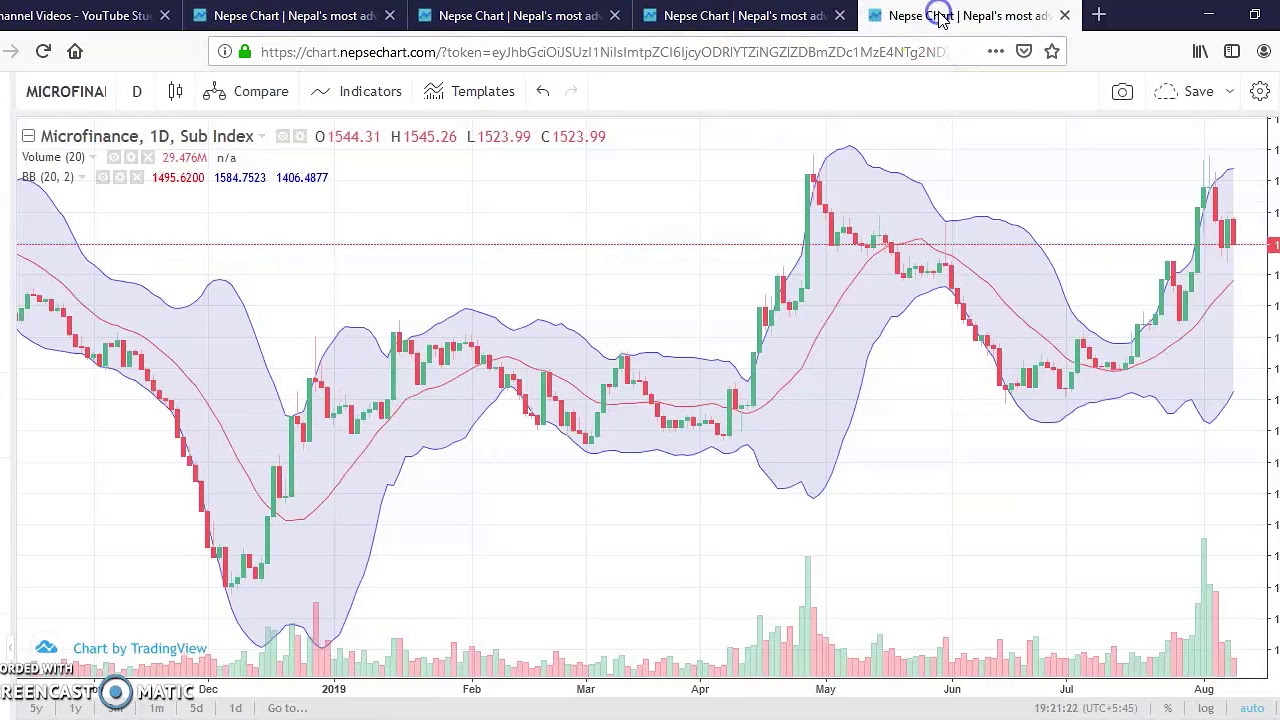Toggle log scale button
Screen dimensions: 1280x720
1206,708
